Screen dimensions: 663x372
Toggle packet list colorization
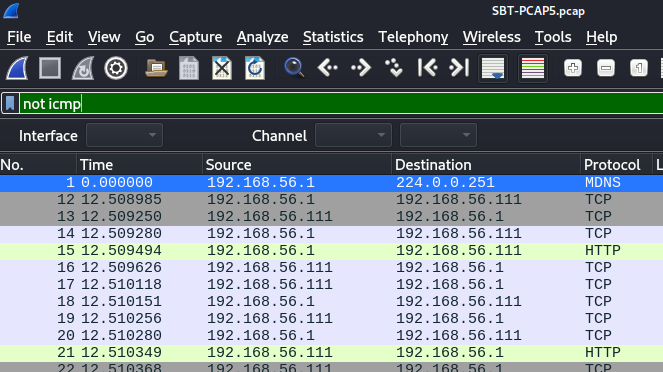[533, 68]
